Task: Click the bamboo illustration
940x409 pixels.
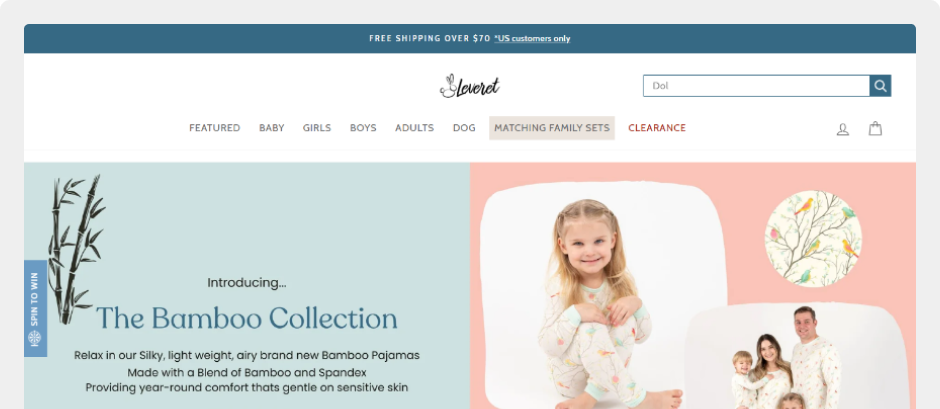Action: click(x=76, y=249)
